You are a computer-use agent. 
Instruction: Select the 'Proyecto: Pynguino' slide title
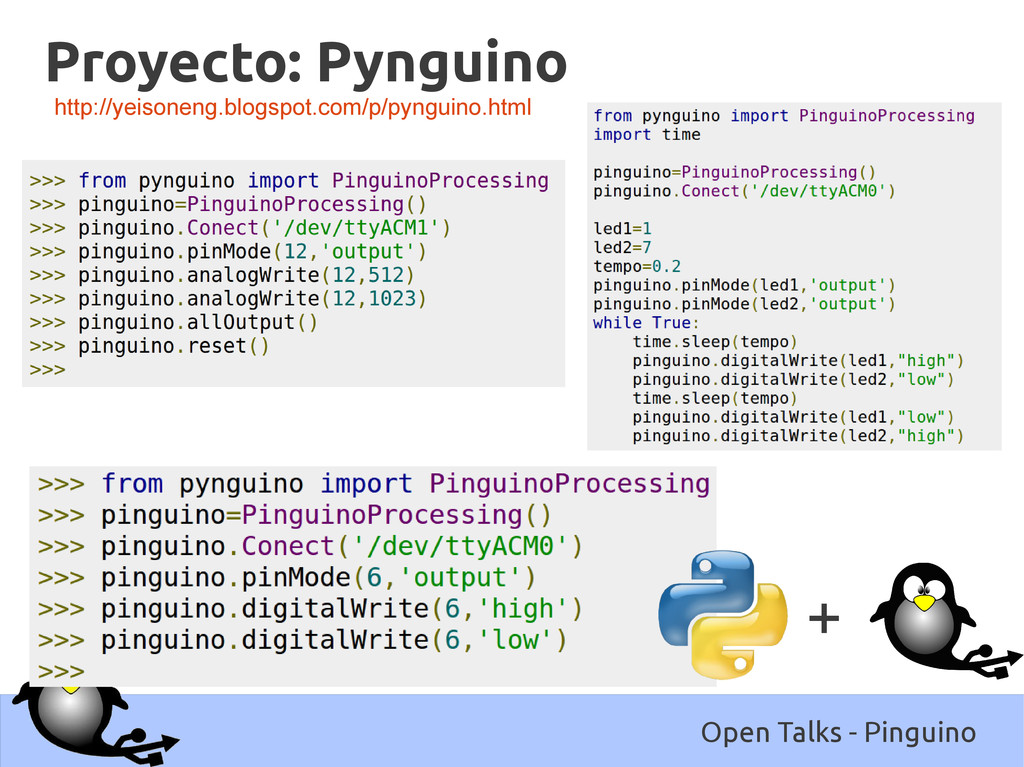click(306, 63)
